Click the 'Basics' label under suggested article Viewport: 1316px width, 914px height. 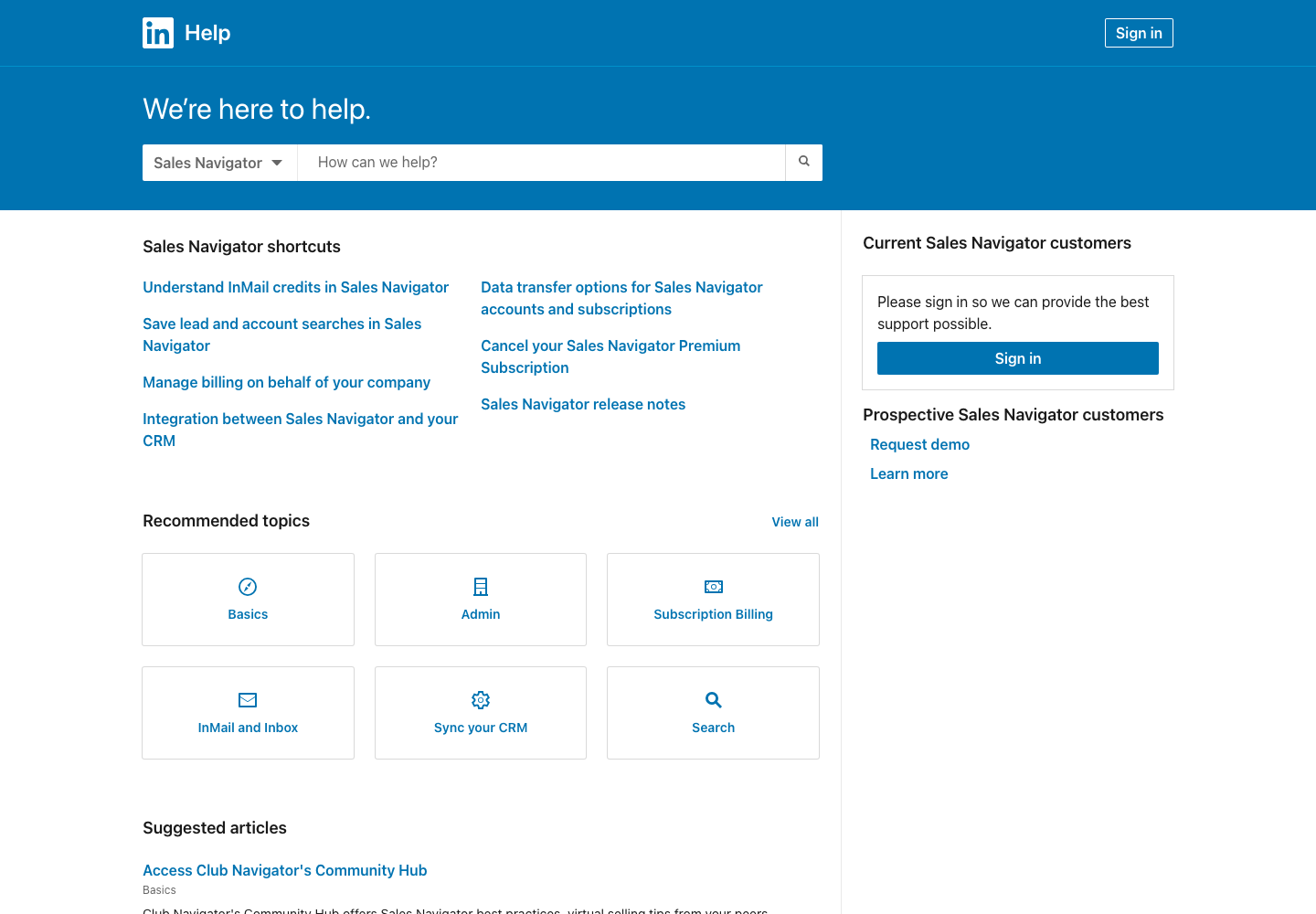(159, 890)
